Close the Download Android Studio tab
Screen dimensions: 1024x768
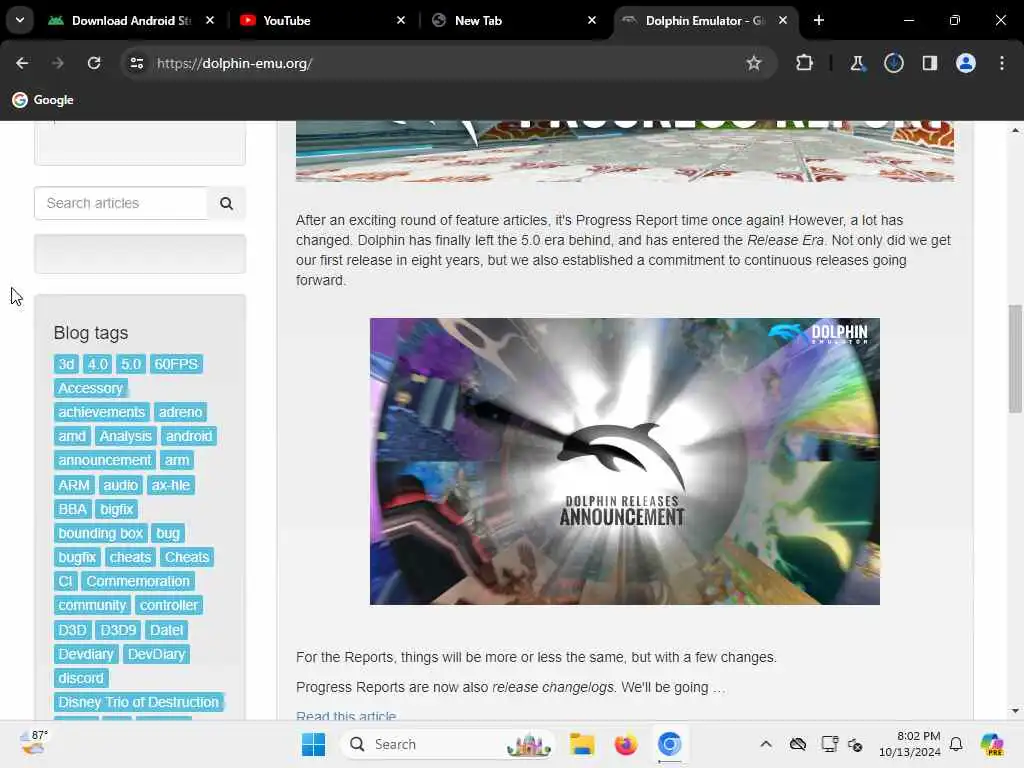coord(210,20)
